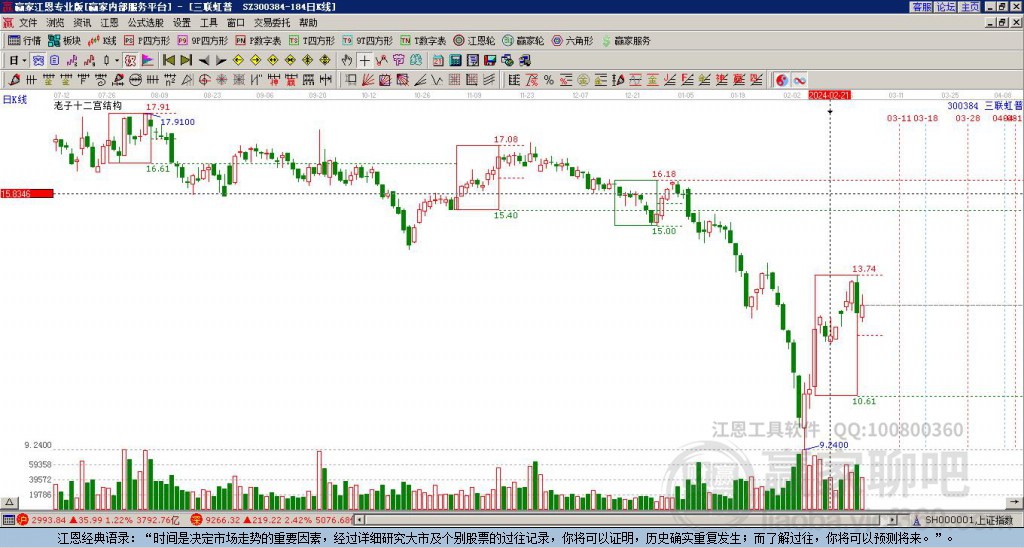
Task: Click the volume panel triangle button
Action: pyautogui.click(x=9, y=503)
